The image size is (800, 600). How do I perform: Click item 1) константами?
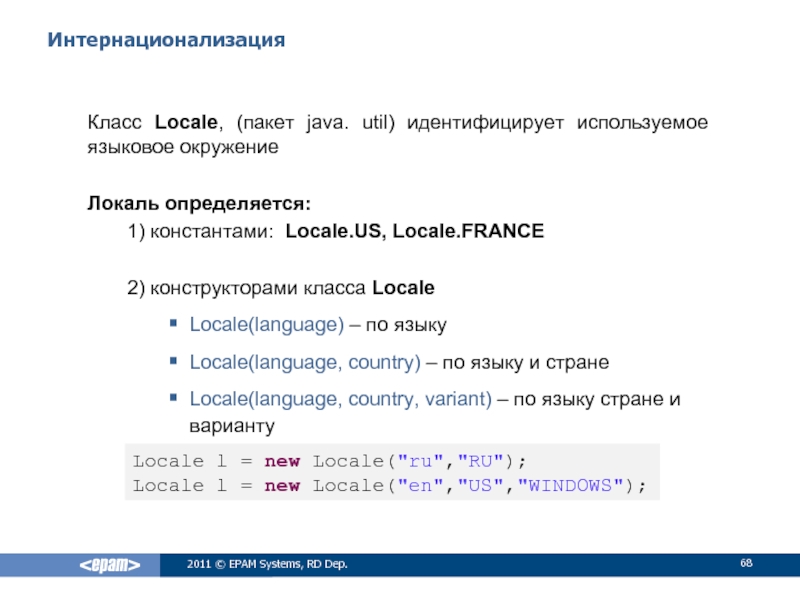pyautogui.click(x=200, y=231)
